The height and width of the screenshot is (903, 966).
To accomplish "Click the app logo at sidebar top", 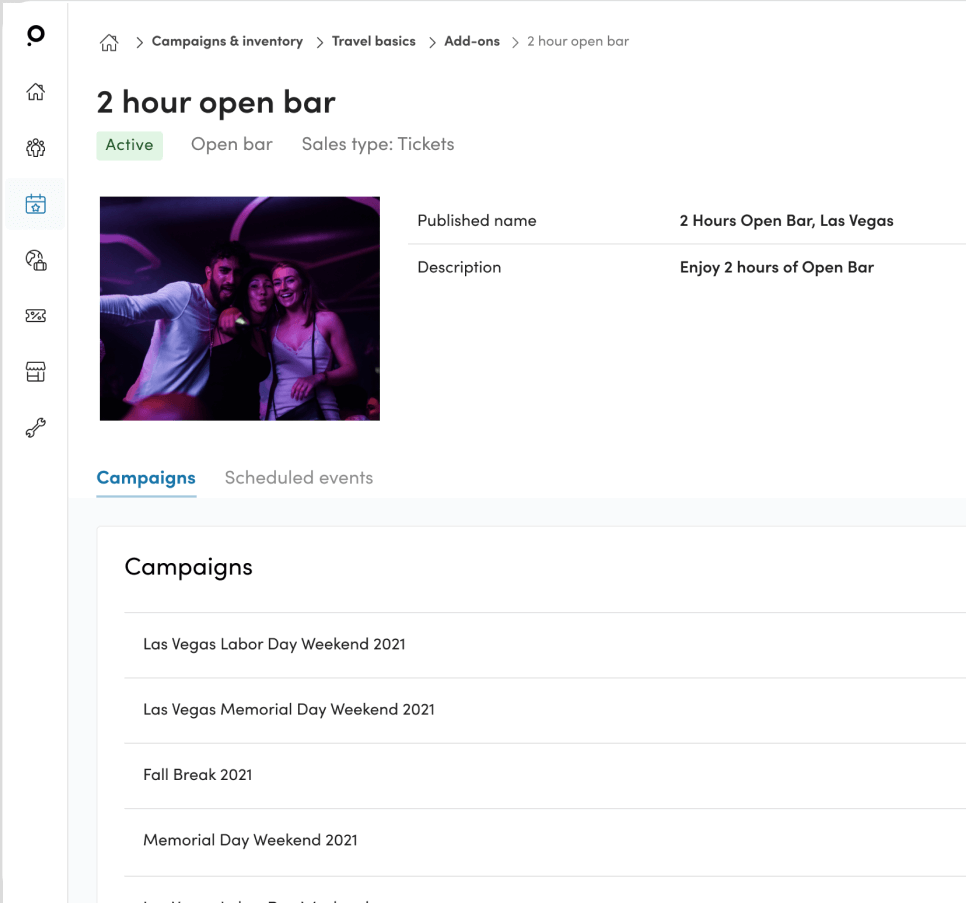I will tap(35, 36).
